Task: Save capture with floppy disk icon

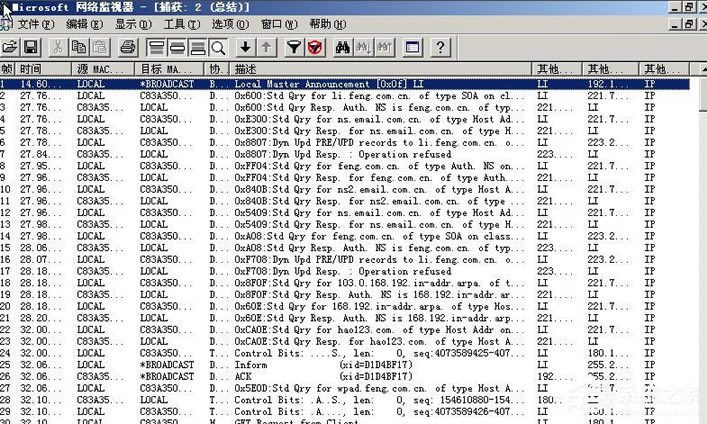Action: click(31, 47)
